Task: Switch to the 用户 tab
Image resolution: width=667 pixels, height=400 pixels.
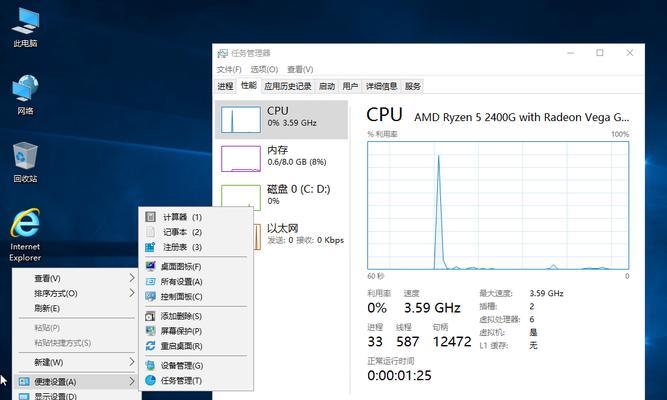Action: 350,86
